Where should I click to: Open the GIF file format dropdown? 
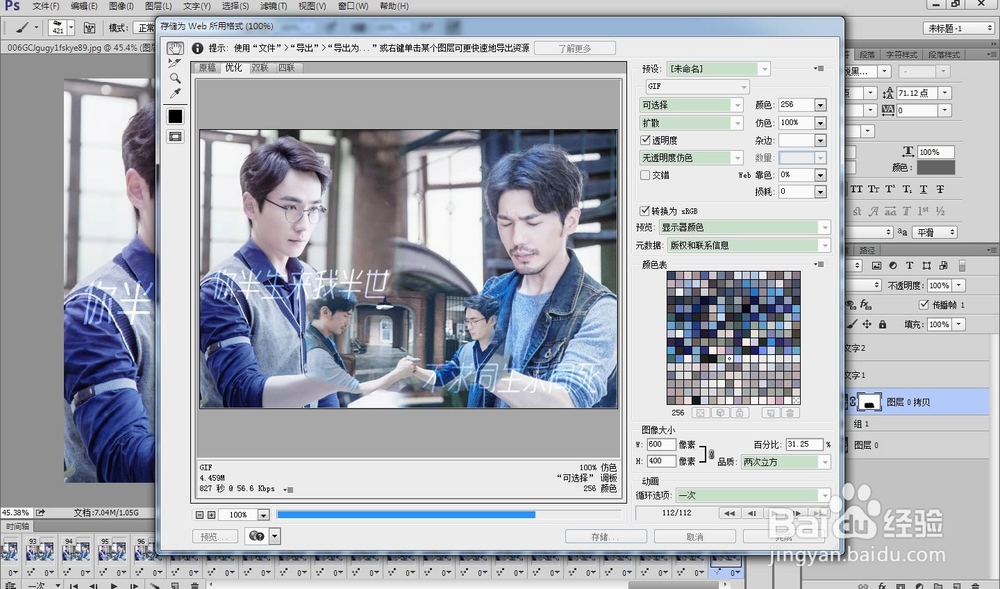tap(696, 86)
